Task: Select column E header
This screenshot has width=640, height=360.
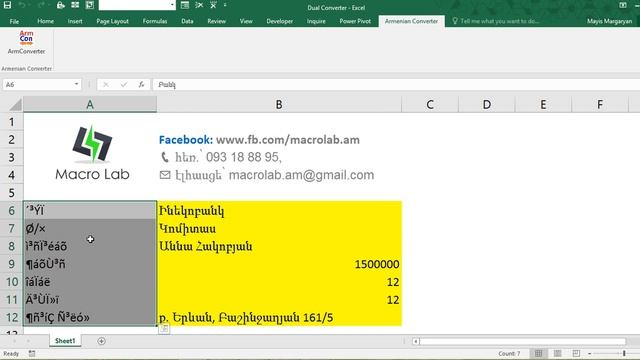Action: 543,104
